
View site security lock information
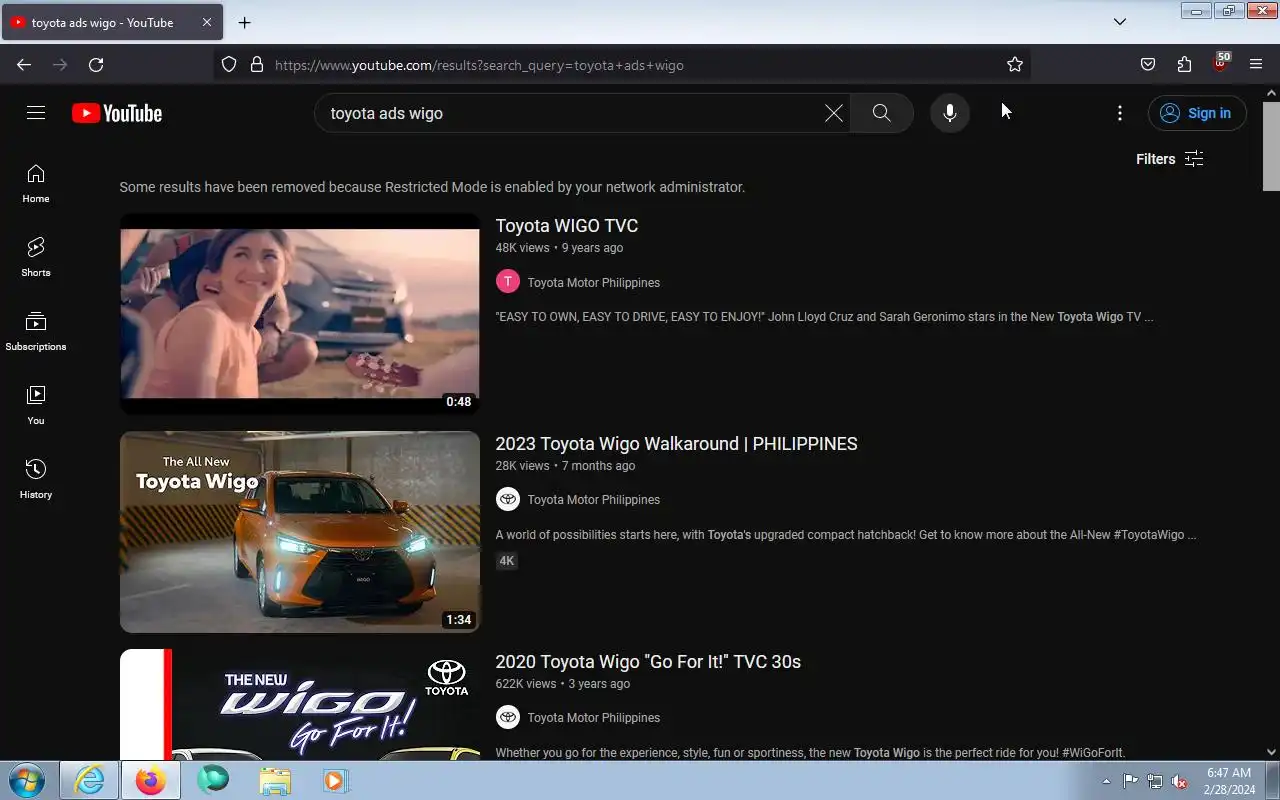coord(257,65)
